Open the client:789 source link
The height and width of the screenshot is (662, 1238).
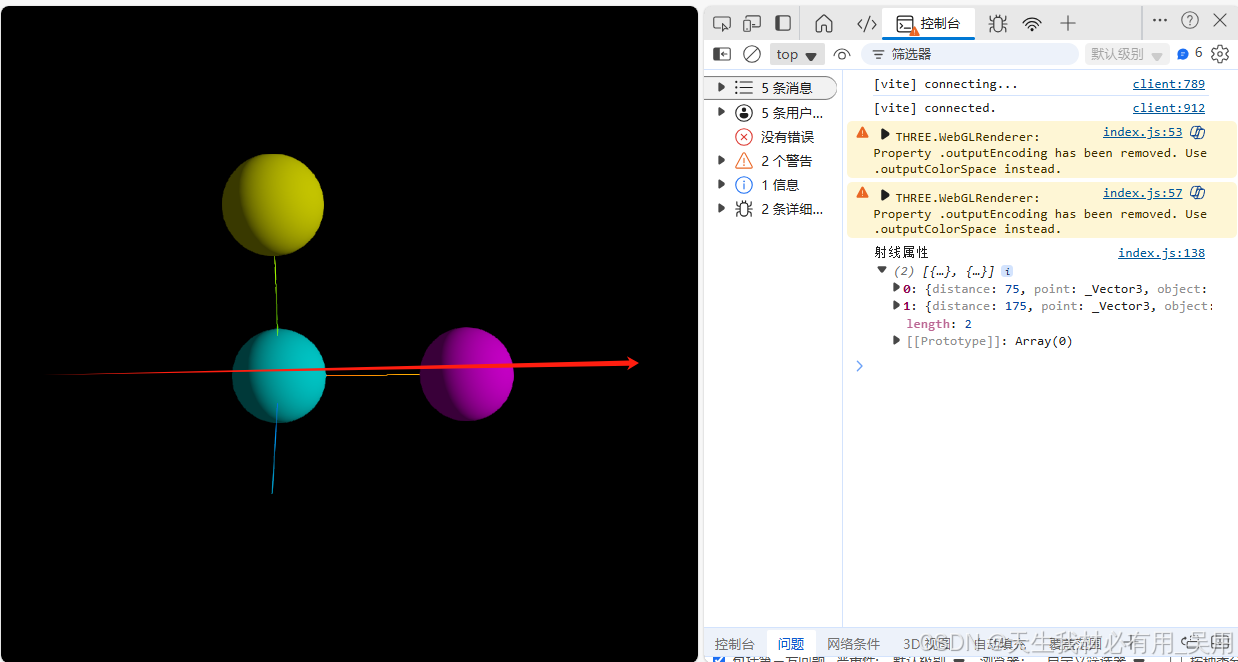pos(1168,84)
